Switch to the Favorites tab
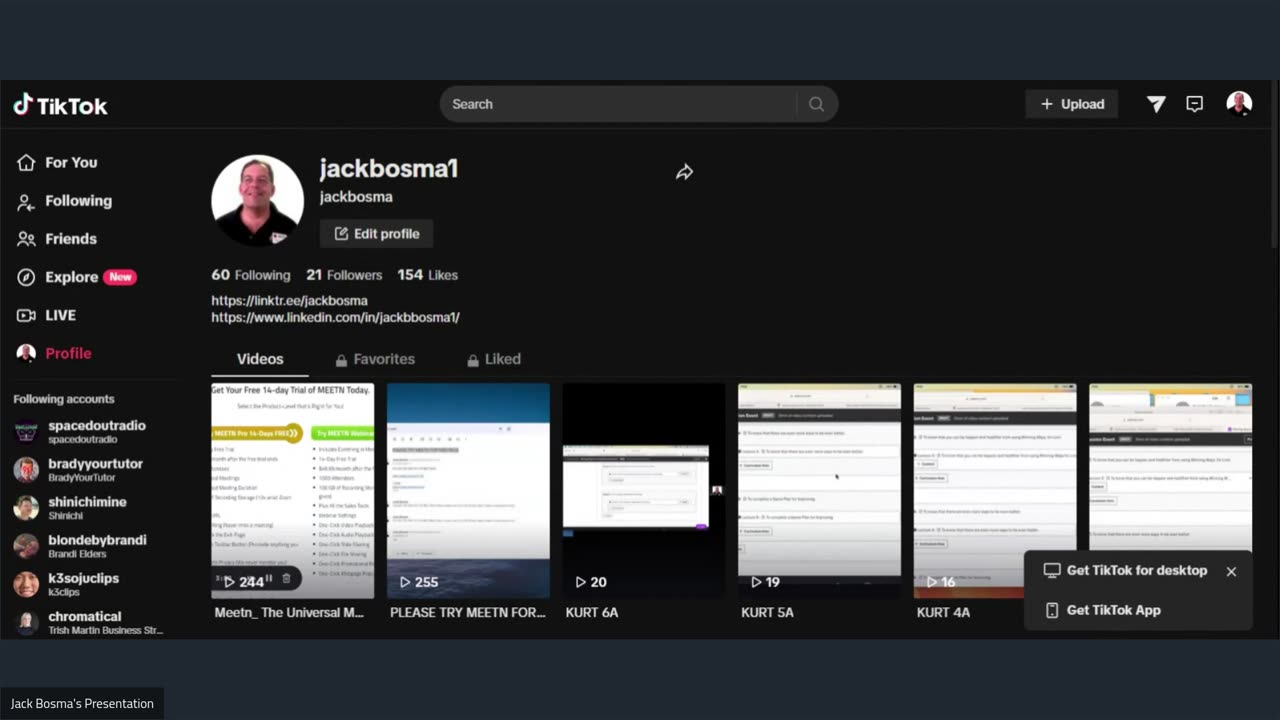This screenshot has width=1280, height=720. pos(375,359)
